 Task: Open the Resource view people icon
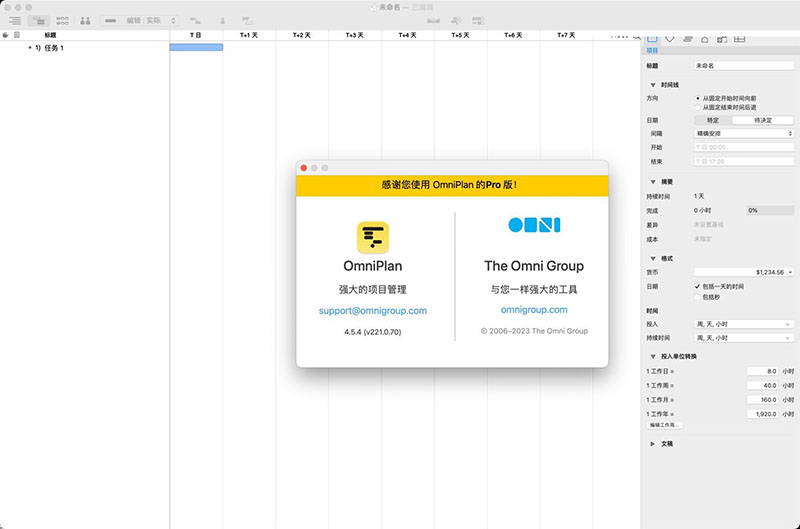point(85,21)
